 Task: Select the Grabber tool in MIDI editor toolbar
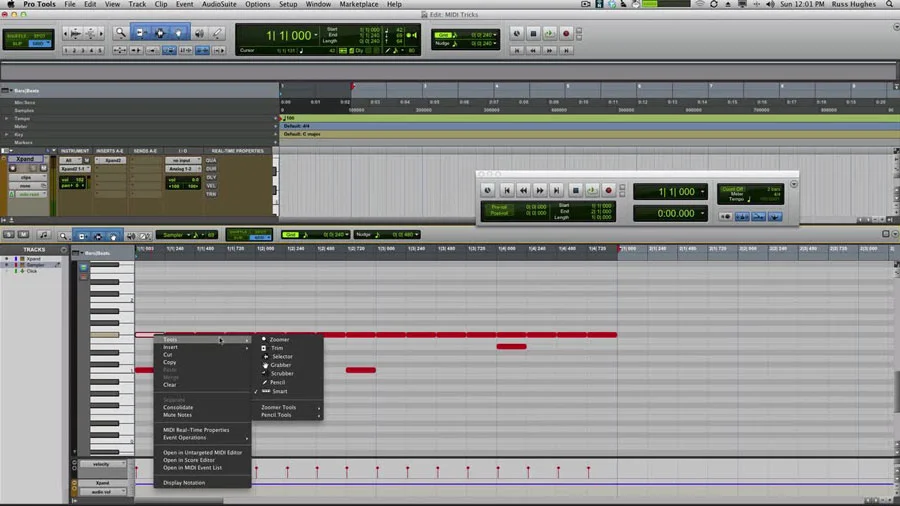click(x=113, y=236)
